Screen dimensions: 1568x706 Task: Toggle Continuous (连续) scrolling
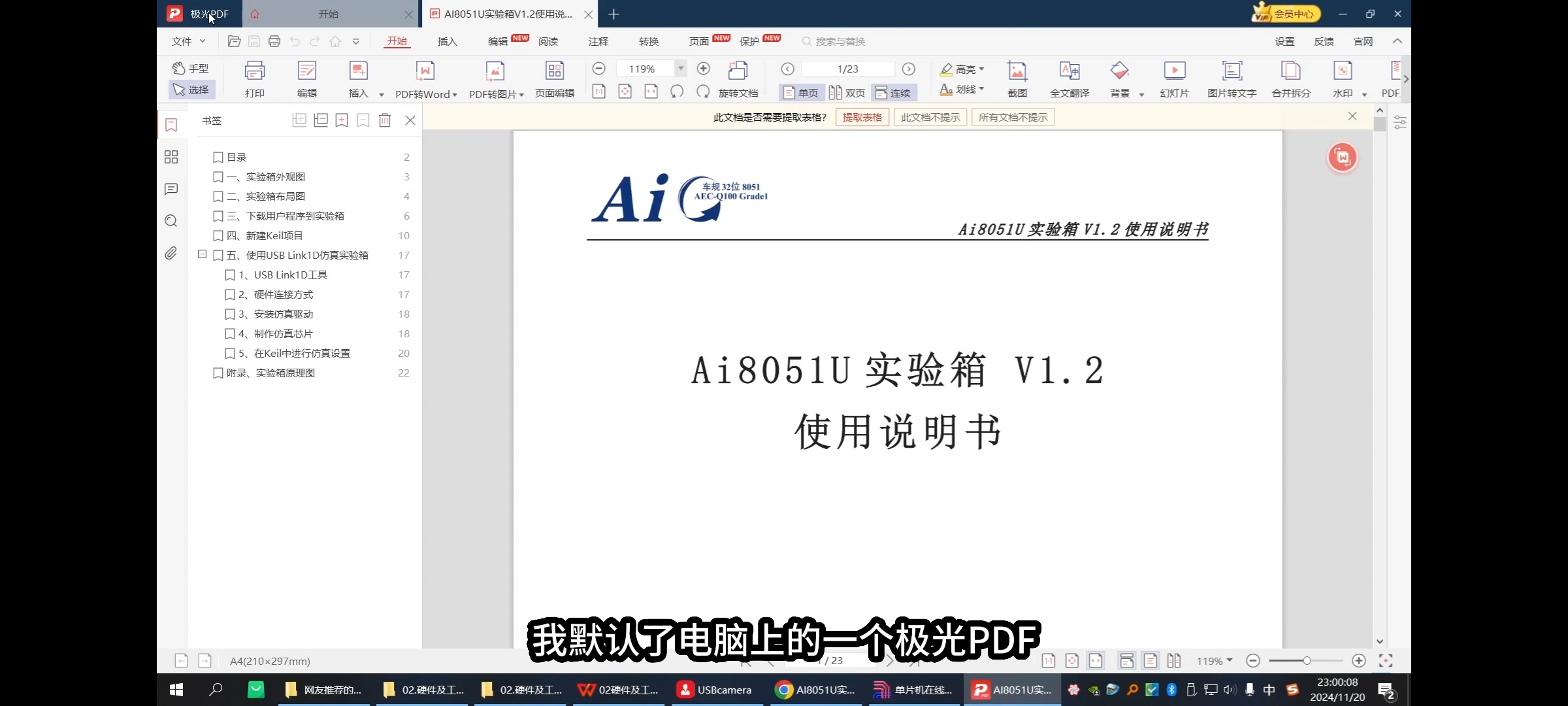894,92
